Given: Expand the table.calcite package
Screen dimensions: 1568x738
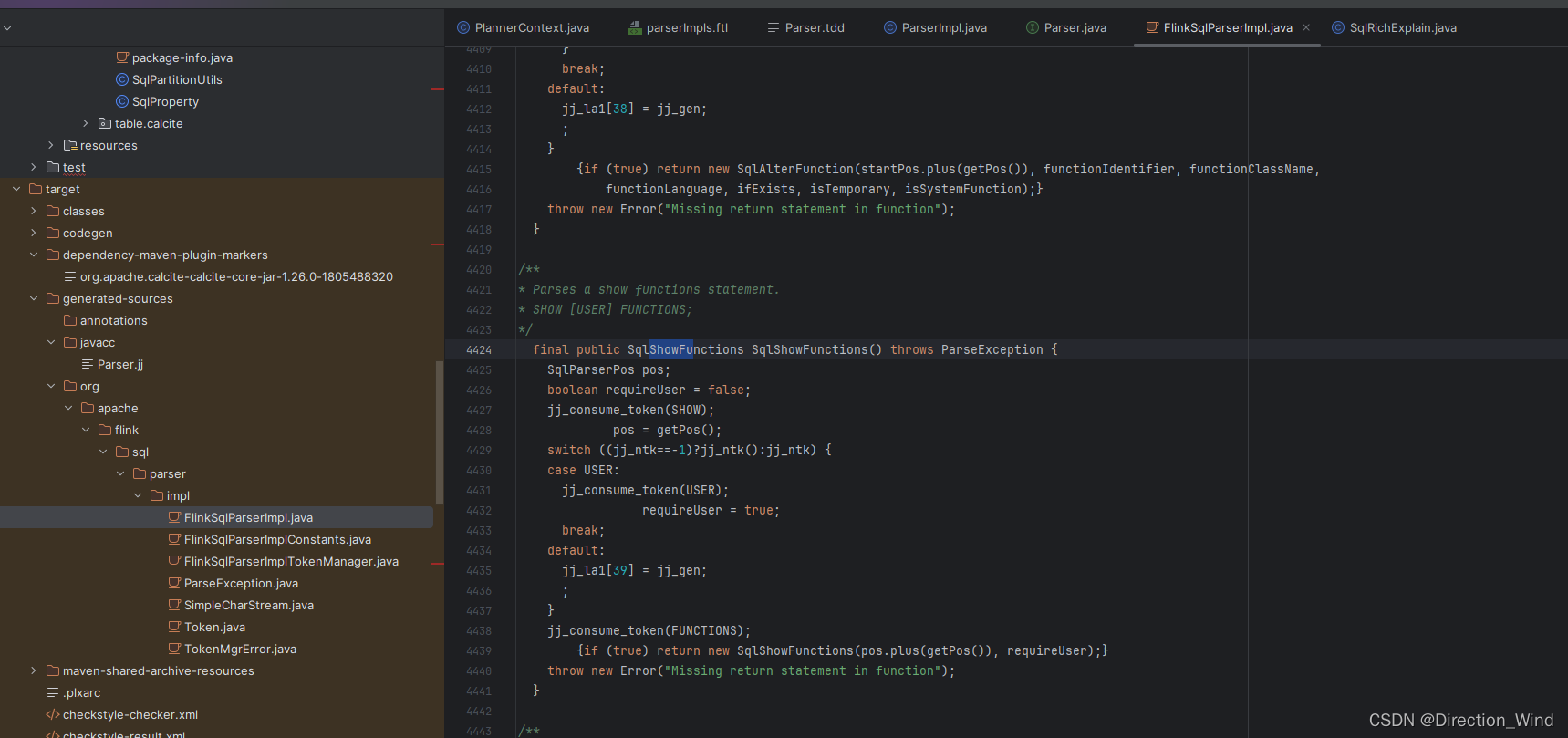Looking at the screenshot, I should (86, 123).
